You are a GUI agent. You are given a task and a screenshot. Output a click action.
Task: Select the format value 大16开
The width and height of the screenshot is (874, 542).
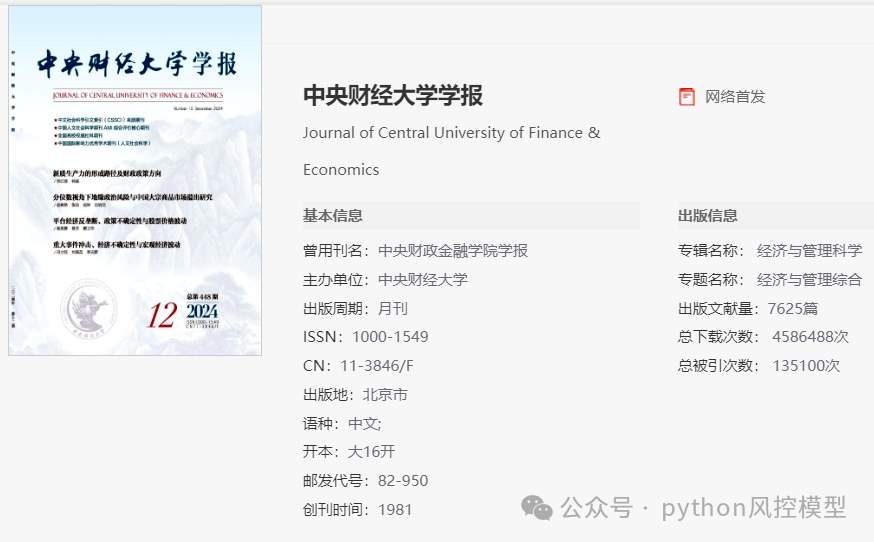371,452
